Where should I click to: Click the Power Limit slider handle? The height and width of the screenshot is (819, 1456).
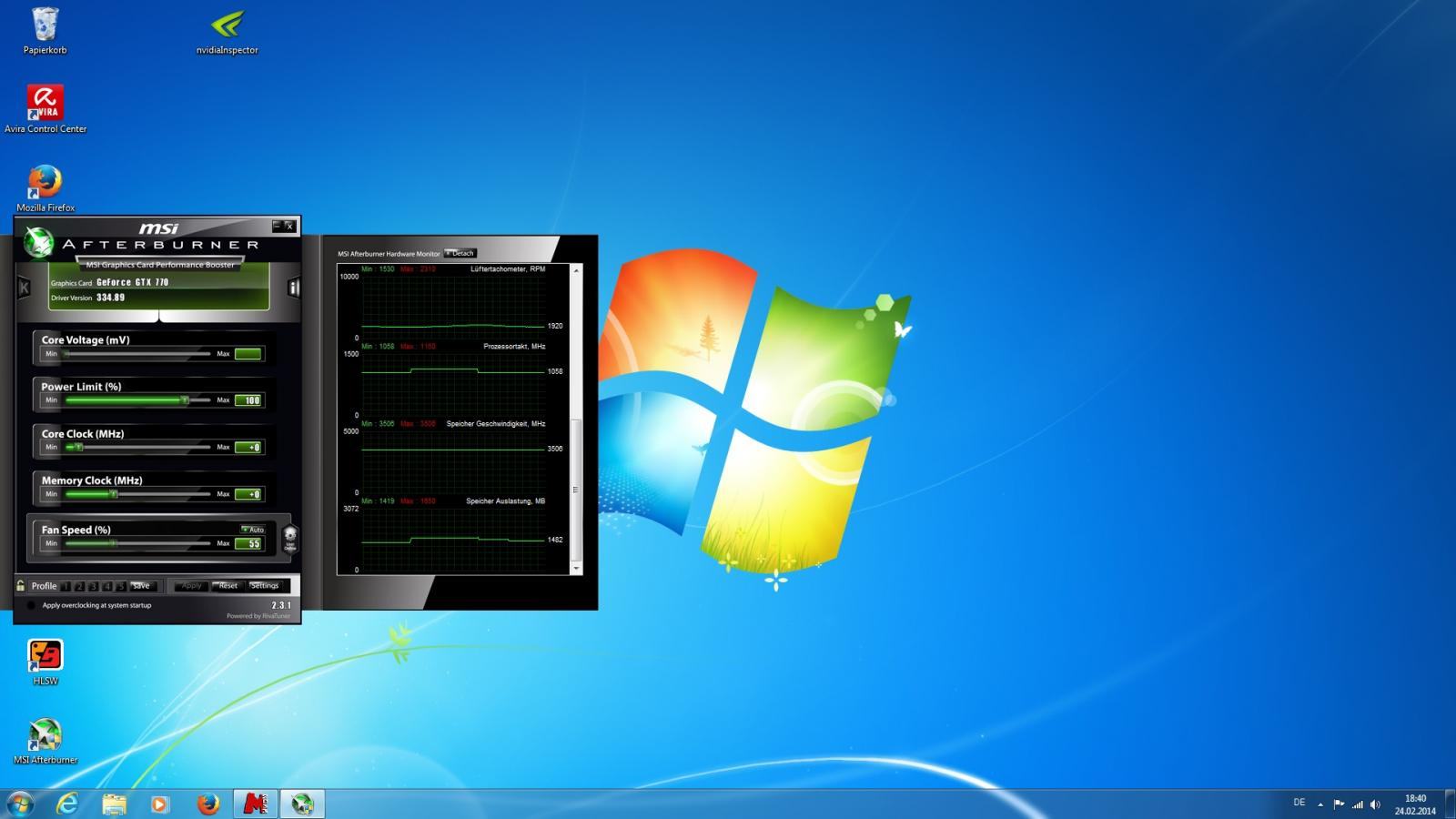point(185,400)
